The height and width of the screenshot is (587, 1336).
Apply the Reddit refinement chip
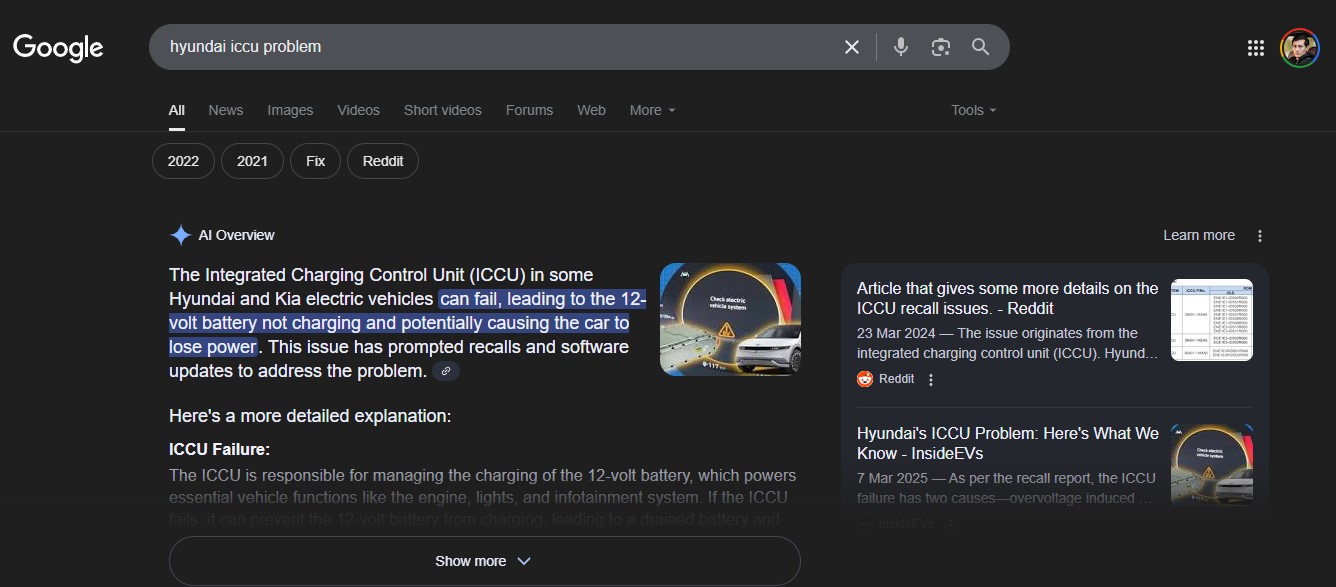383,161
